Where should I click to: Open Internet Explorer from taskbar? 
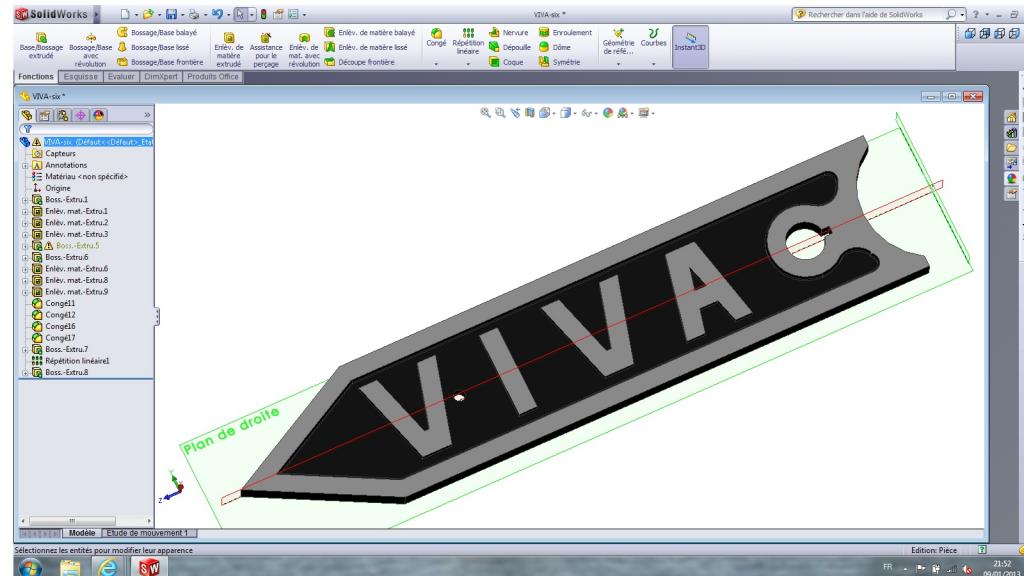[107, 567]
